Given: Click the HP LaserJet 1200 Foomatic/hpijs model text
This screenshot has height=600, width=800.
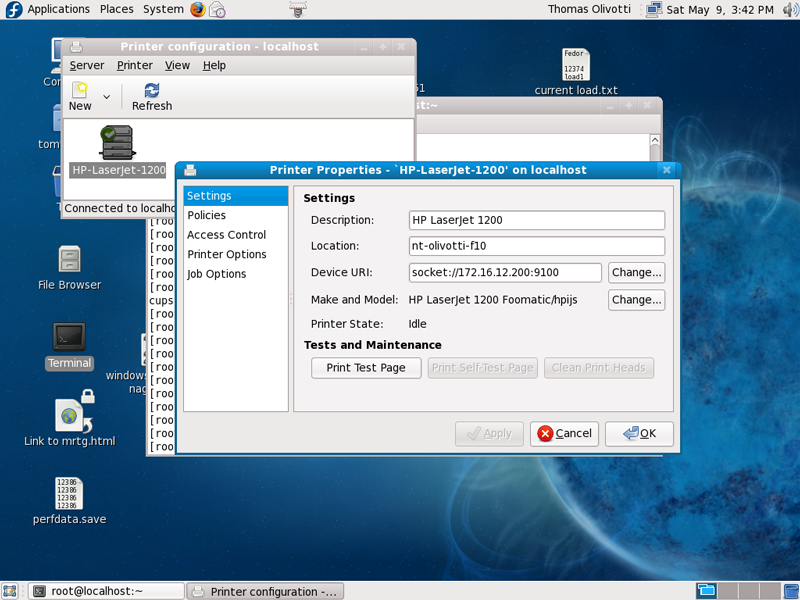Looking at the screenshot, I should point(493,300).
